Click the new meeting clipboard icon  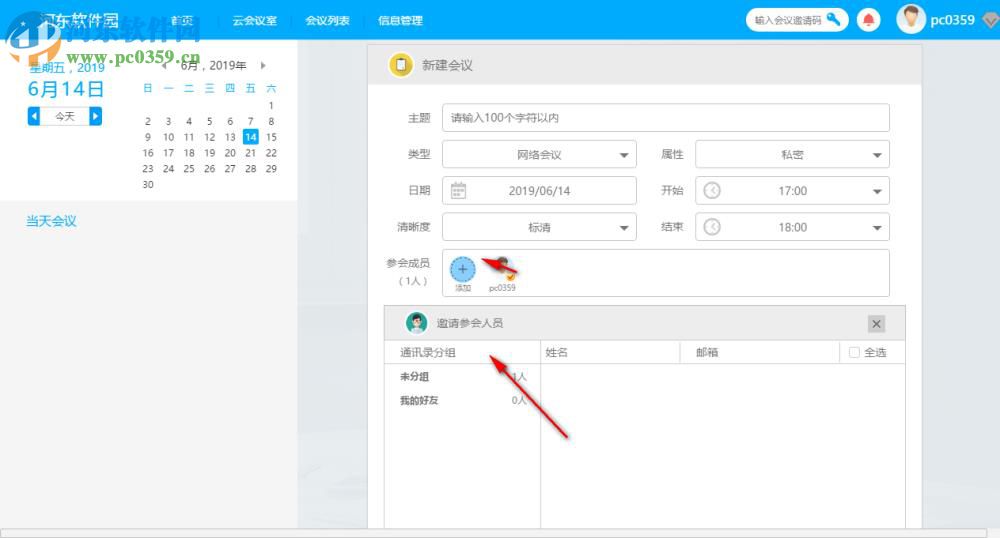click(401, 64)
